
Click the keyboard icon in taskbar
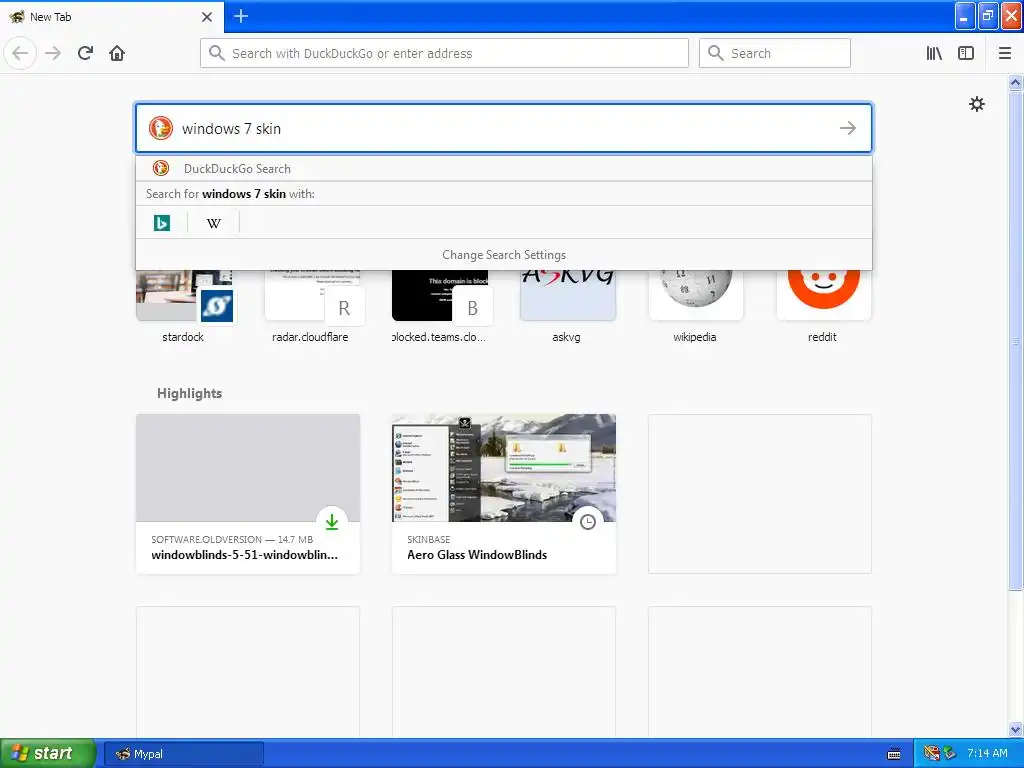[x=894, y=754]
